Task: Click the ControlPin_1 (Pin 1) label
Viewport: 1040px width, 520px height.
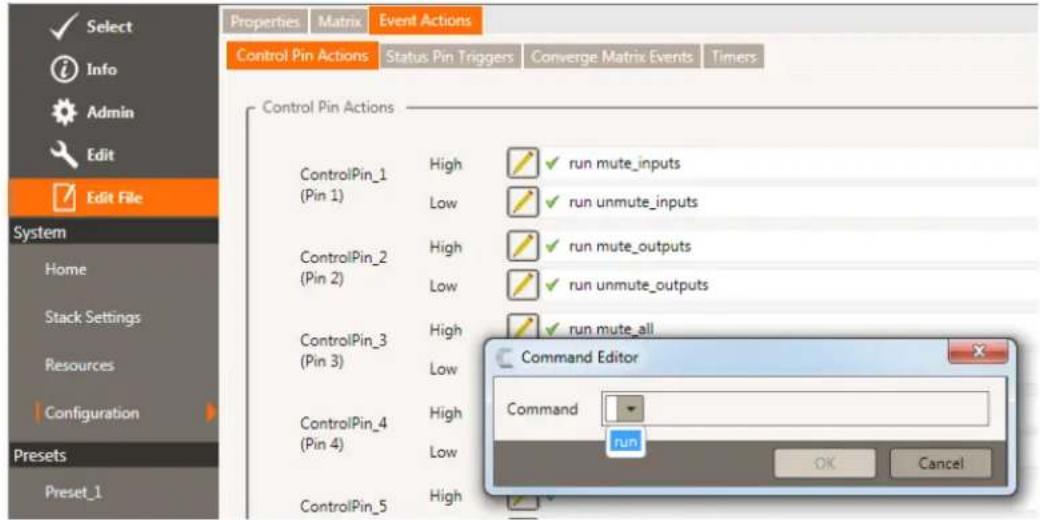Action: pyautogui.click(x=343, y=186)
